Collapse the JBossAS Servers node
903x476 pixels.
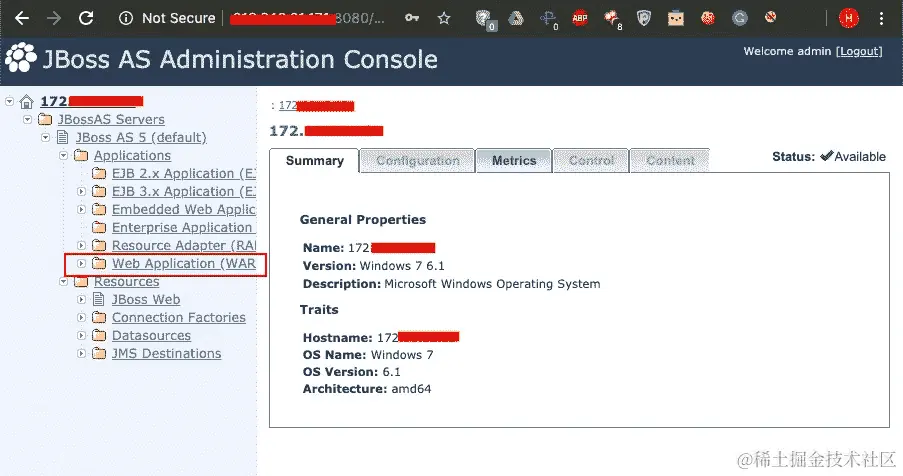(x=27, y=120)
